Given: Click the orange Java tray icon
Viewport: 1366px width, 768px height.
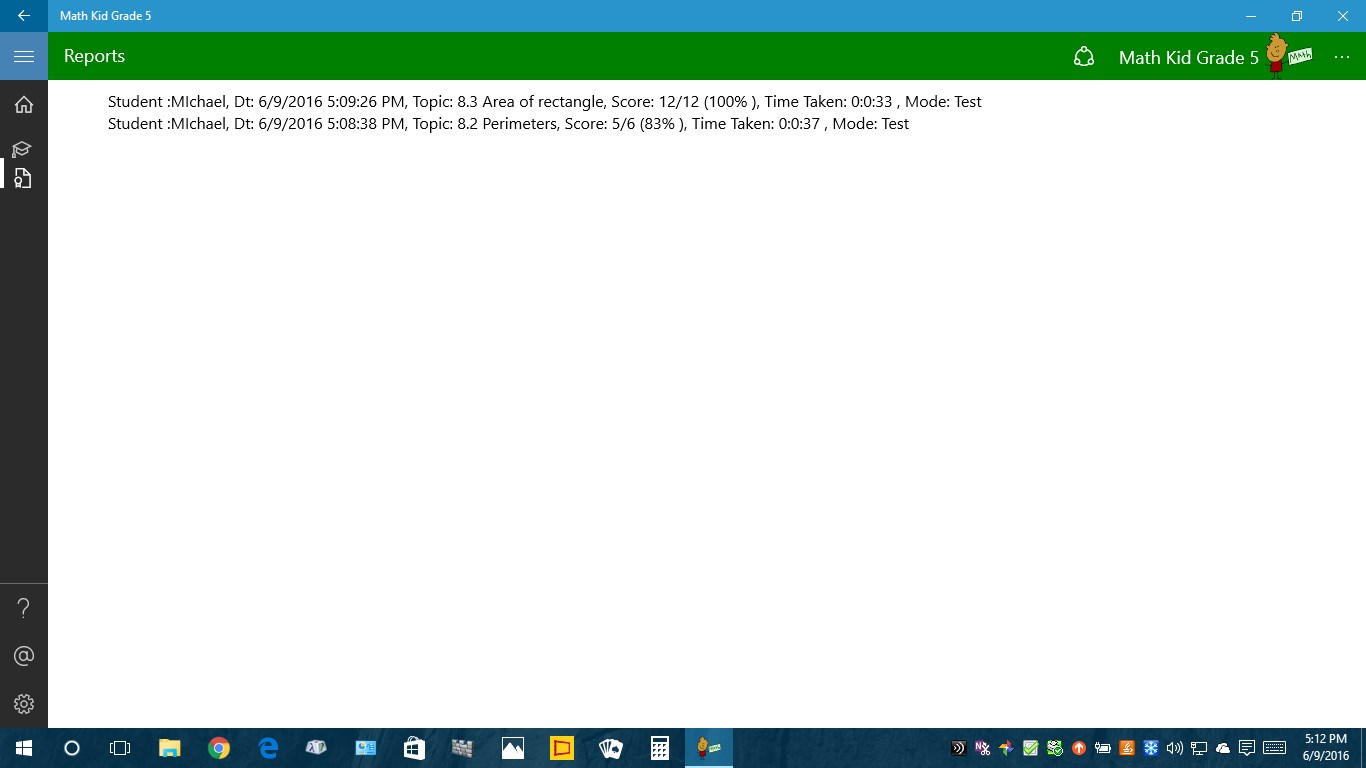Looking at the screenshot, I should tap(1127, 748).
